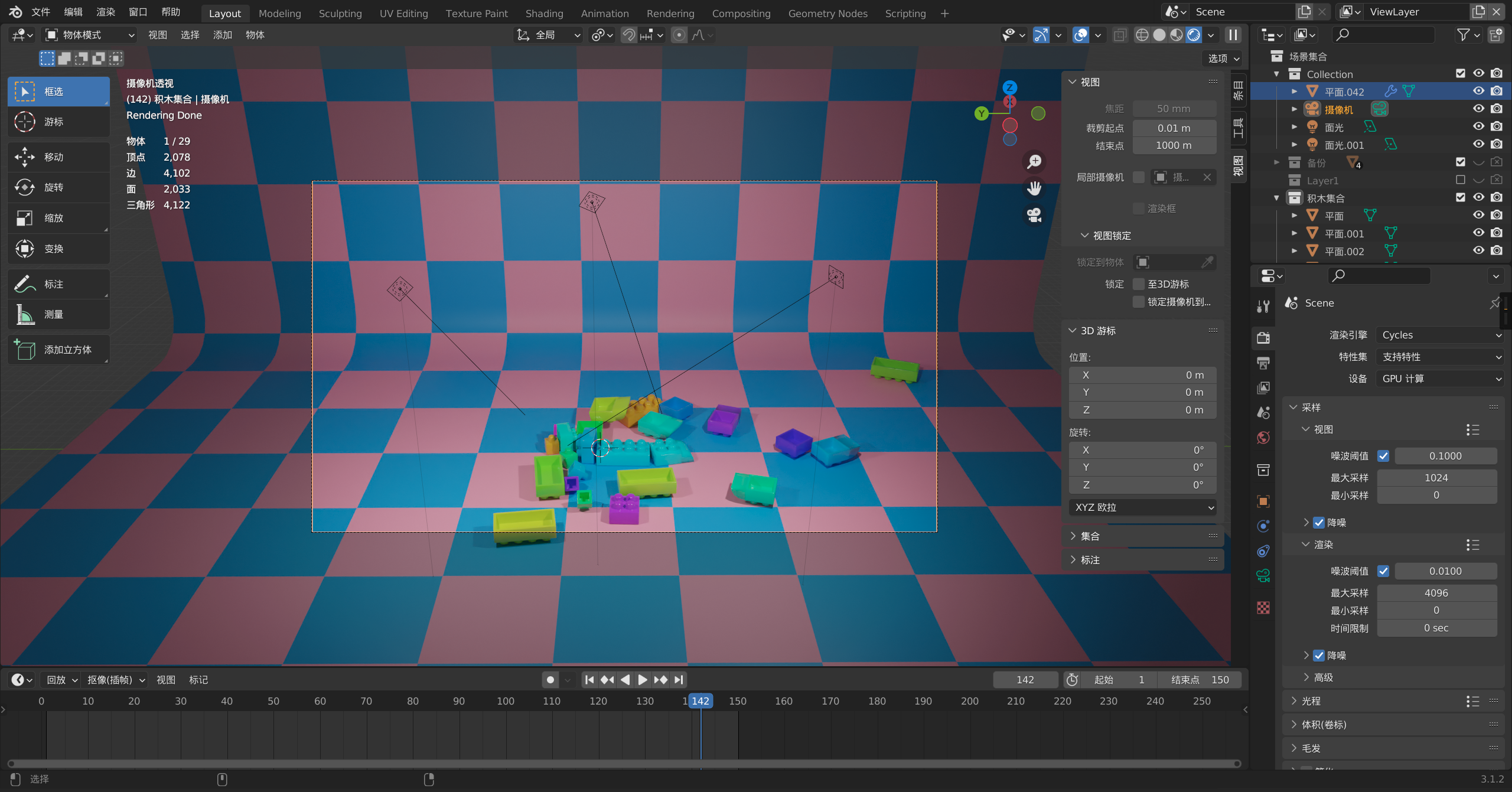Image resolution: width=1512 pixels, height=792 pixels.
Task: Hide 摄像机 object using eye icon
Action: coord(1478,109)
